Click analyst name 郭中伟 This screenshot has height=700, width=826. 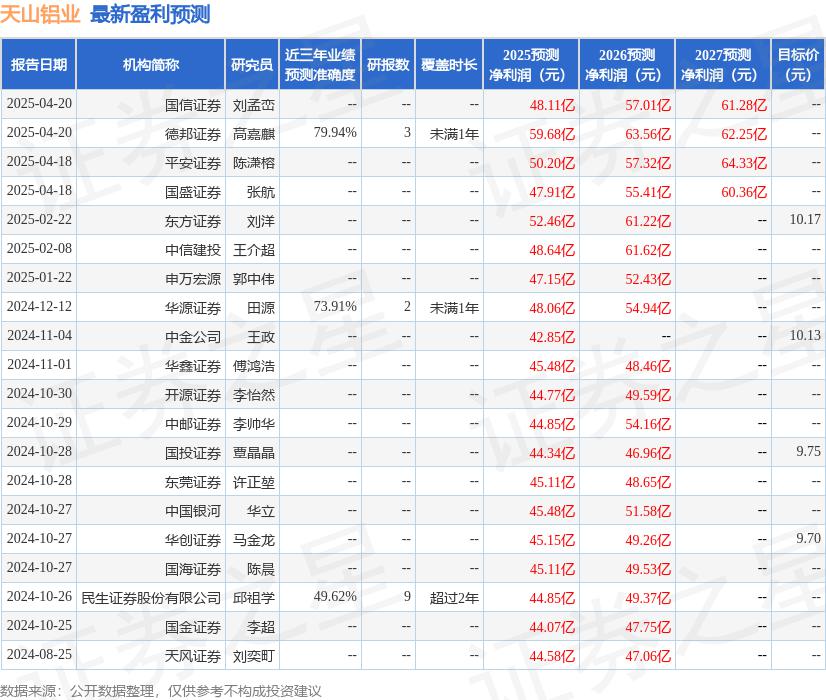(254, 279)
